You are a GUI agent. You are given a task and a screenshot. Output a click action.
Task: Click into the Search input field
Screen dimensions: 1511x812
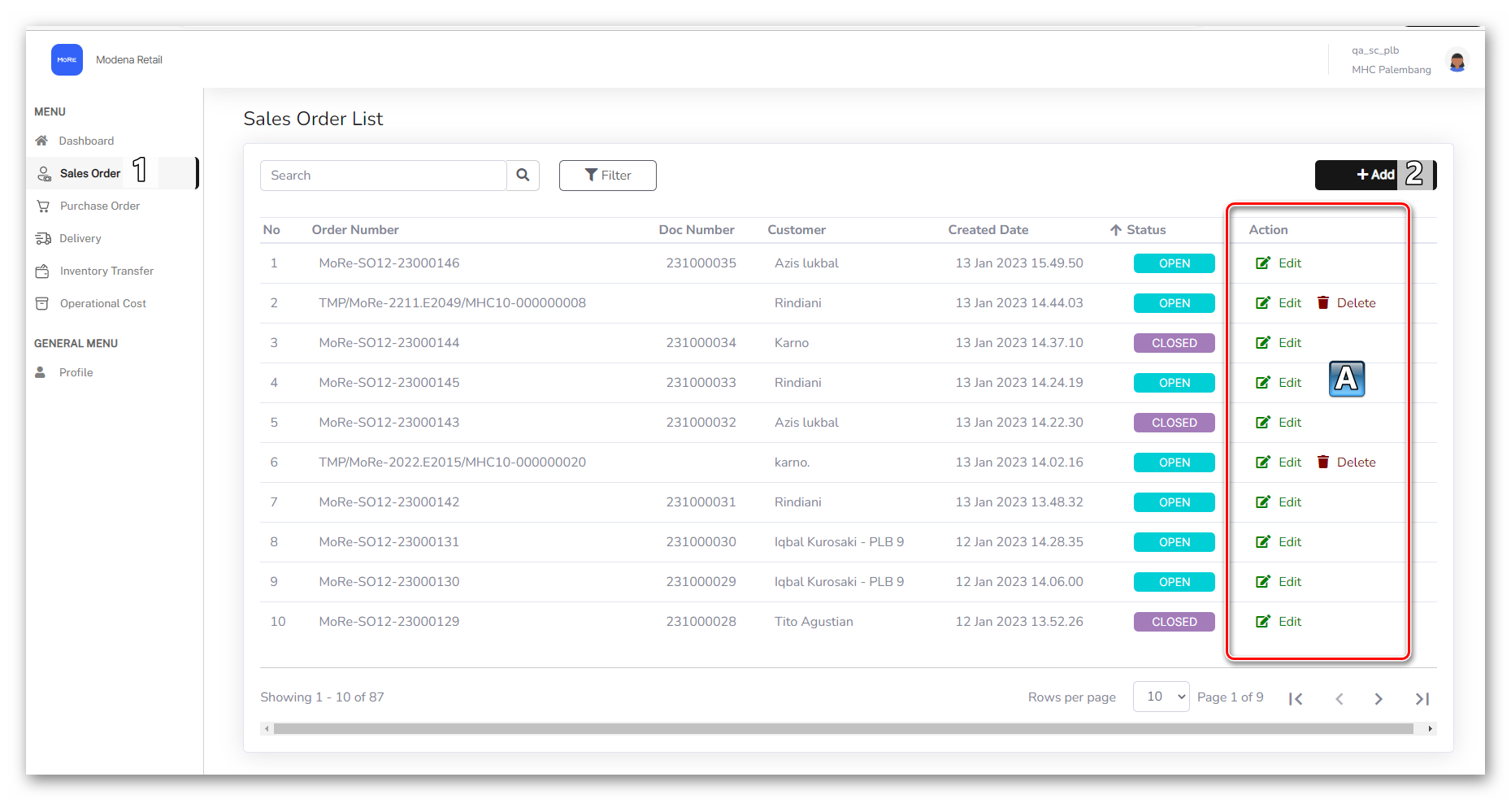(x=383, y=176)
